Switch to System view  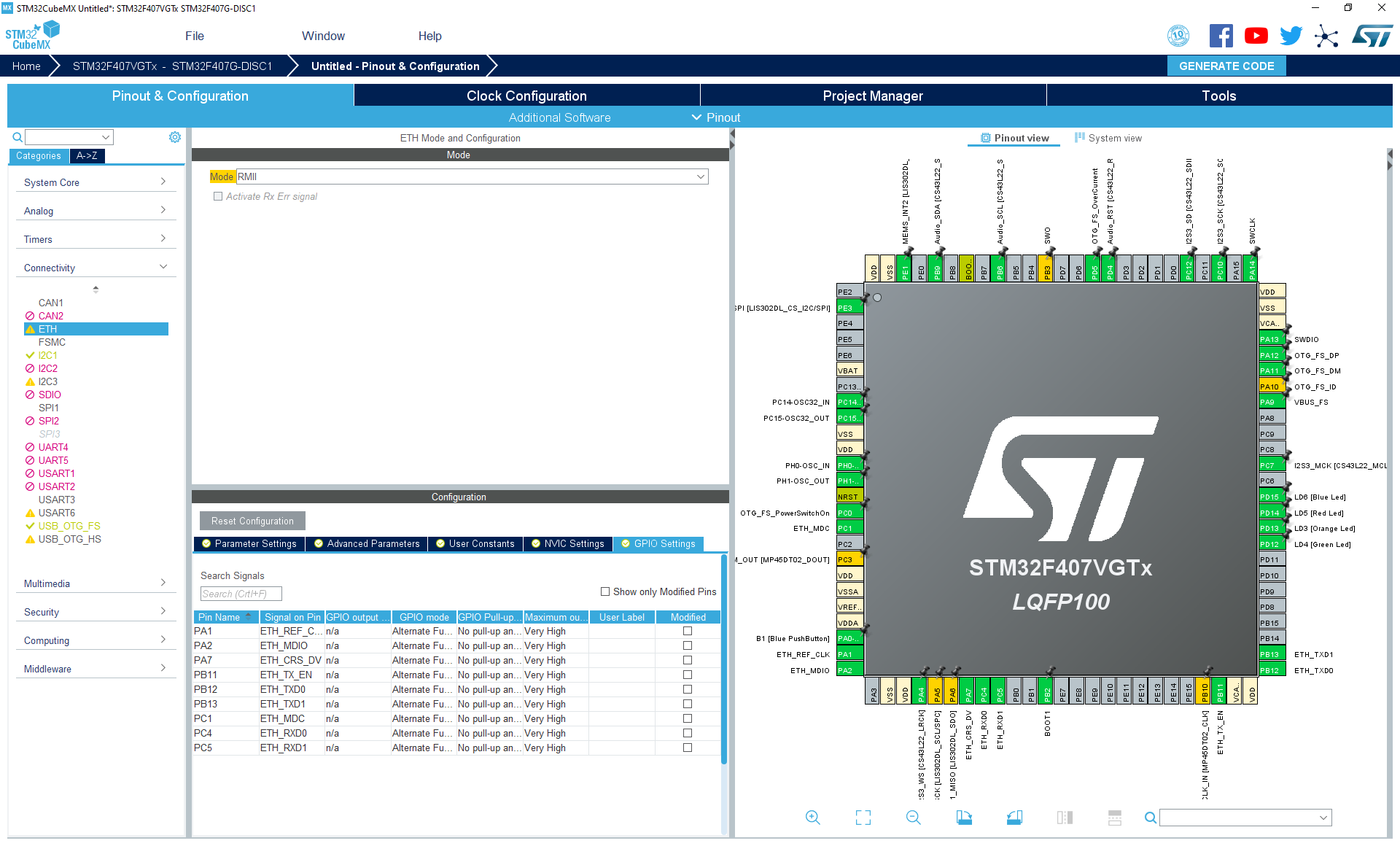1108,138
